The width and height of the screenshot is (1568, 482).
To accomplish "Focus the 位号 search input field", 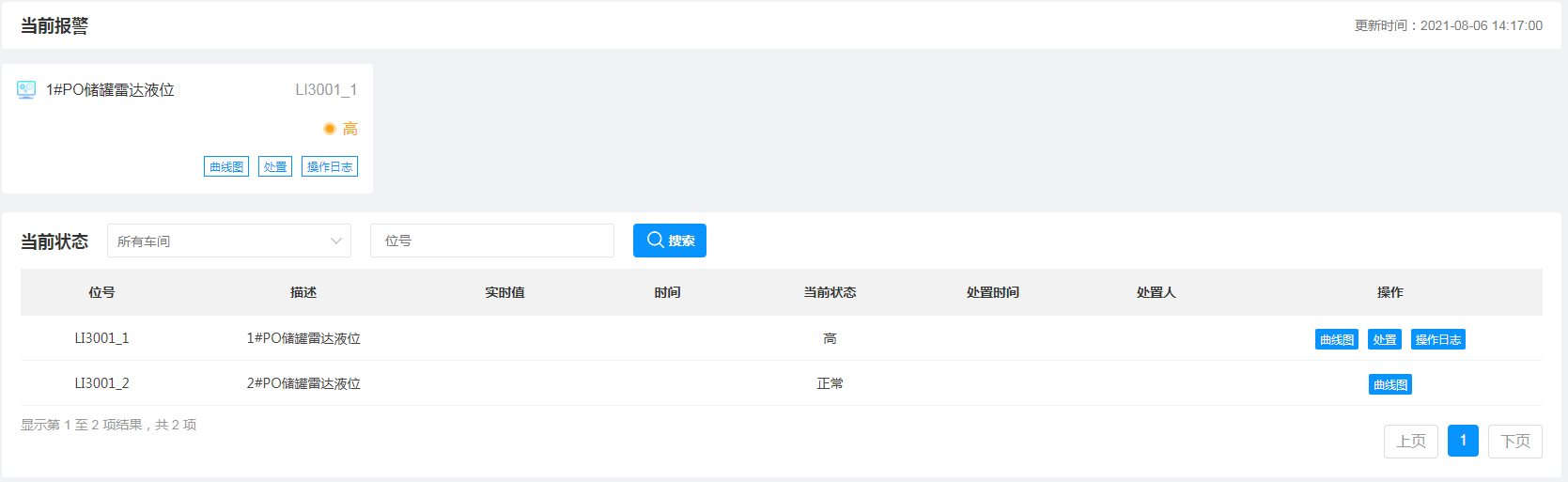I will pyautogui.click(x=492, y=241).
